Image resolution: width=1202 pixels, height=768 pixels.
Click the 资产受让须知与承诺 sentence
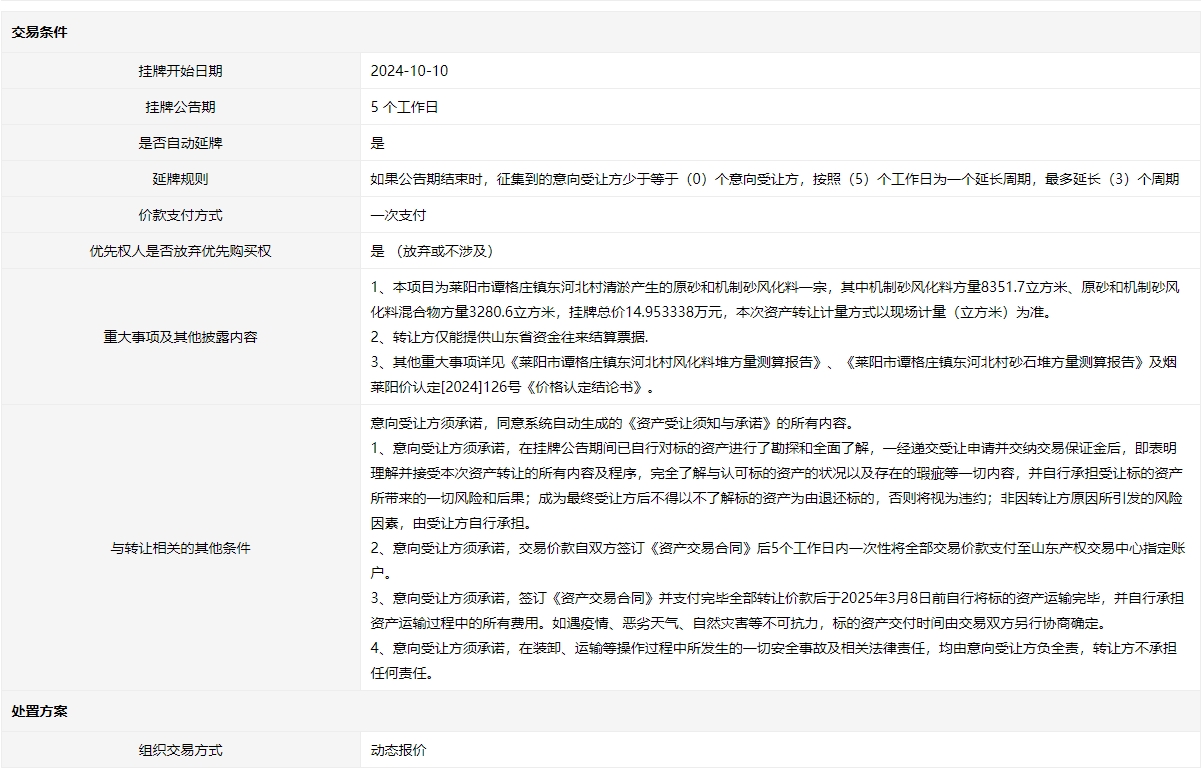[612, 423]
